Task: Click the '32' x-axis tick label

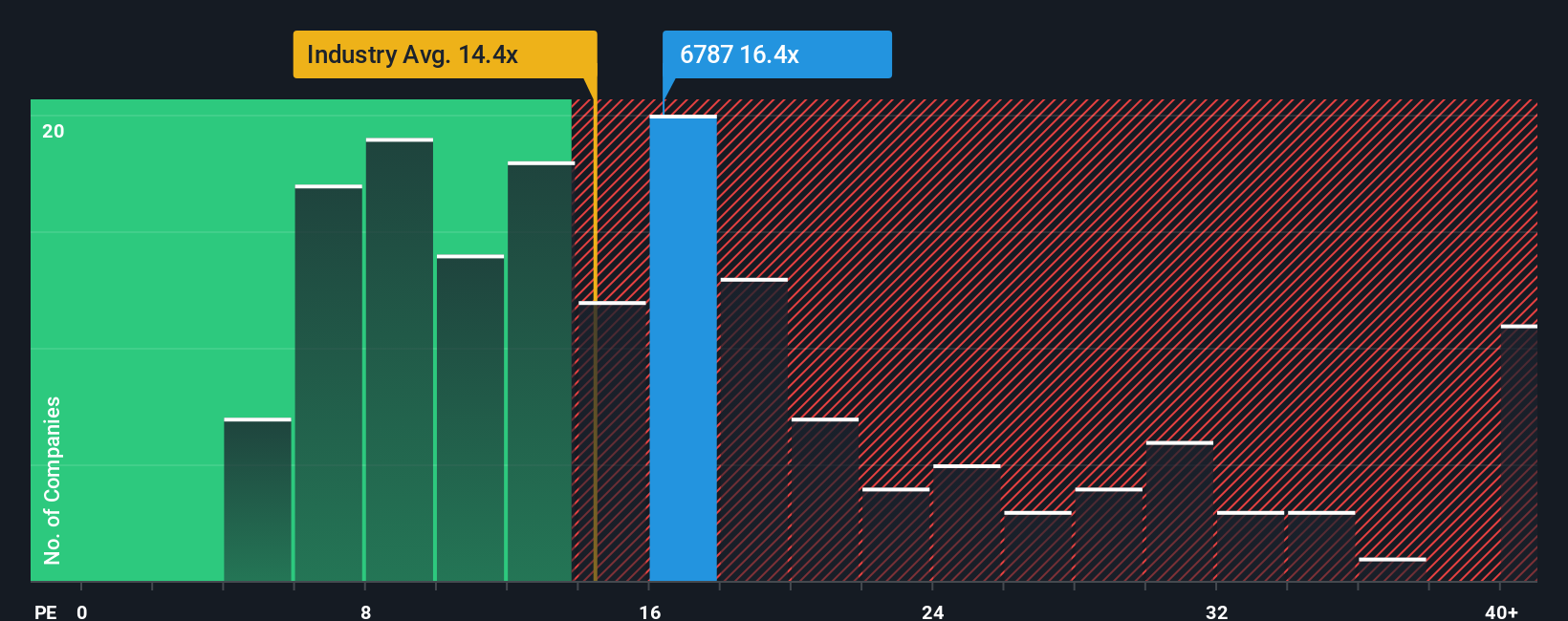Action: pos(1216,611)
